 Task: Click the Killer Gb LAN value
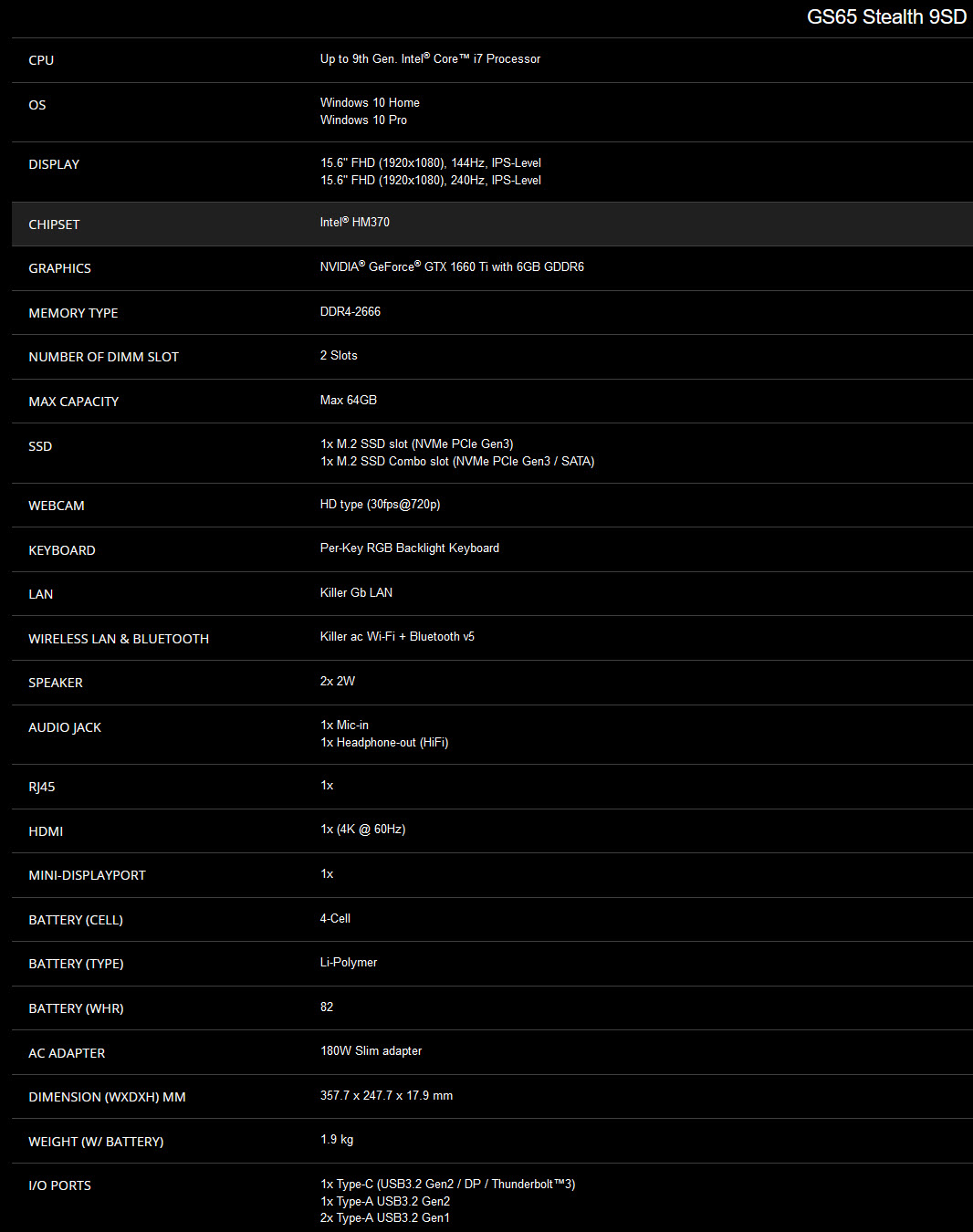pyautogui.click(x=356, y=593)
